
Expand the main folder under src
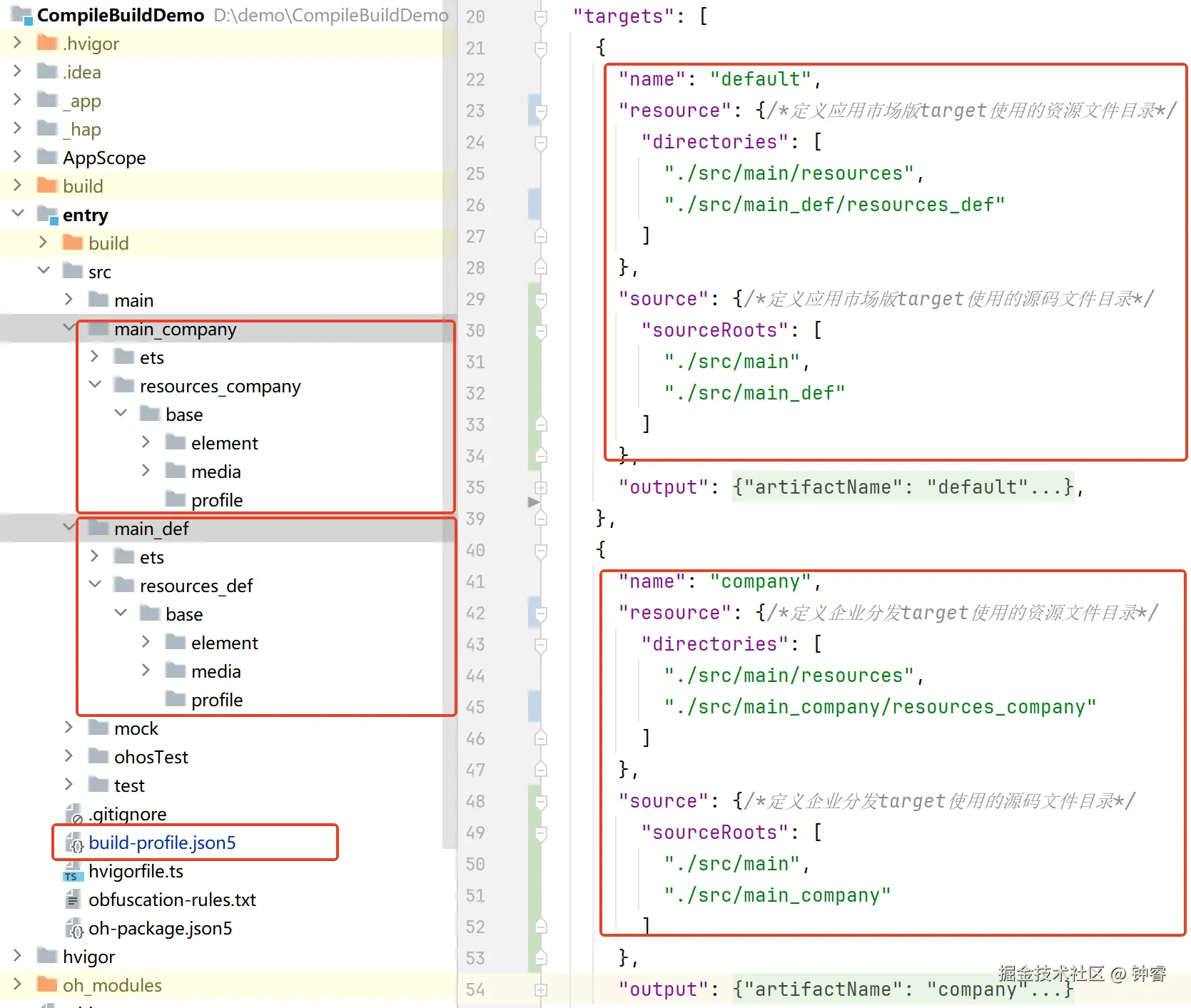[x=69, y=300]
